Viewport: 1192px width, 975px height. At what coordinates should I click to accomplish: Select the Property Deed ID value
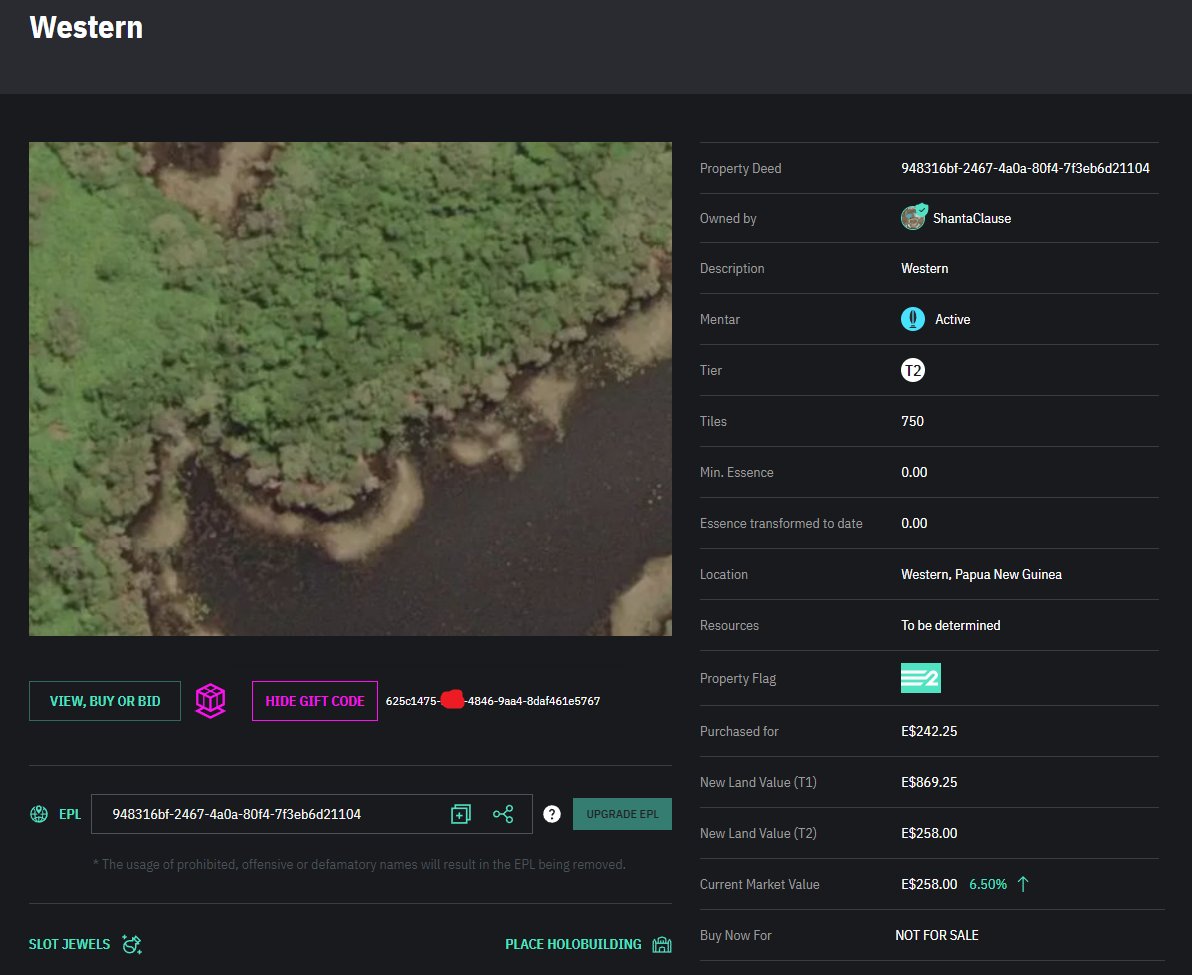1025,168
